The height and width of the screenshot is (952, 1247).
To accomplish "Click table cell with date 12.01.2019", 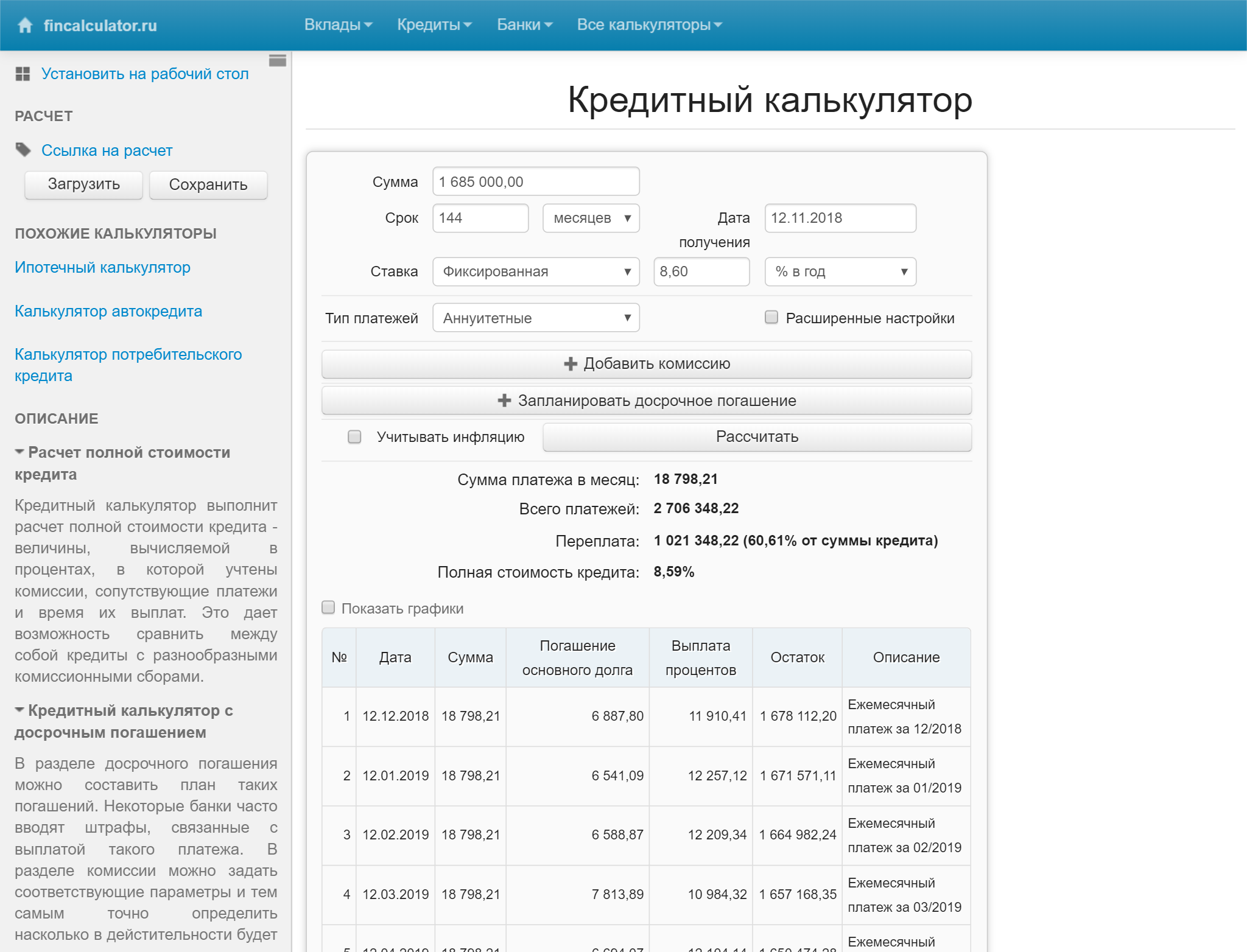I will tap(395, 776).
